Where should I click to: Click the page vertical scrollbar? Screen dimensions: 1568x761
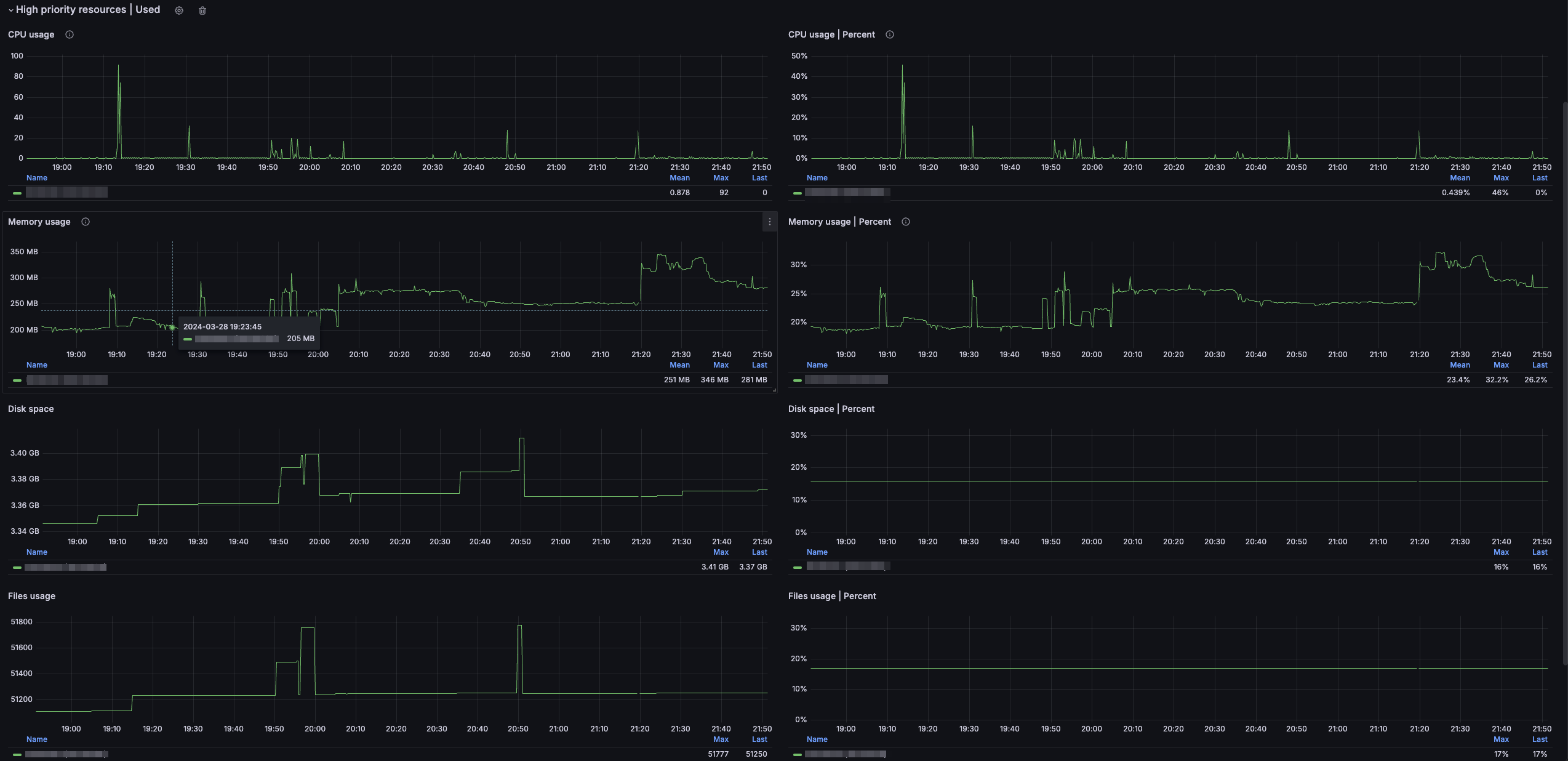1565,382
